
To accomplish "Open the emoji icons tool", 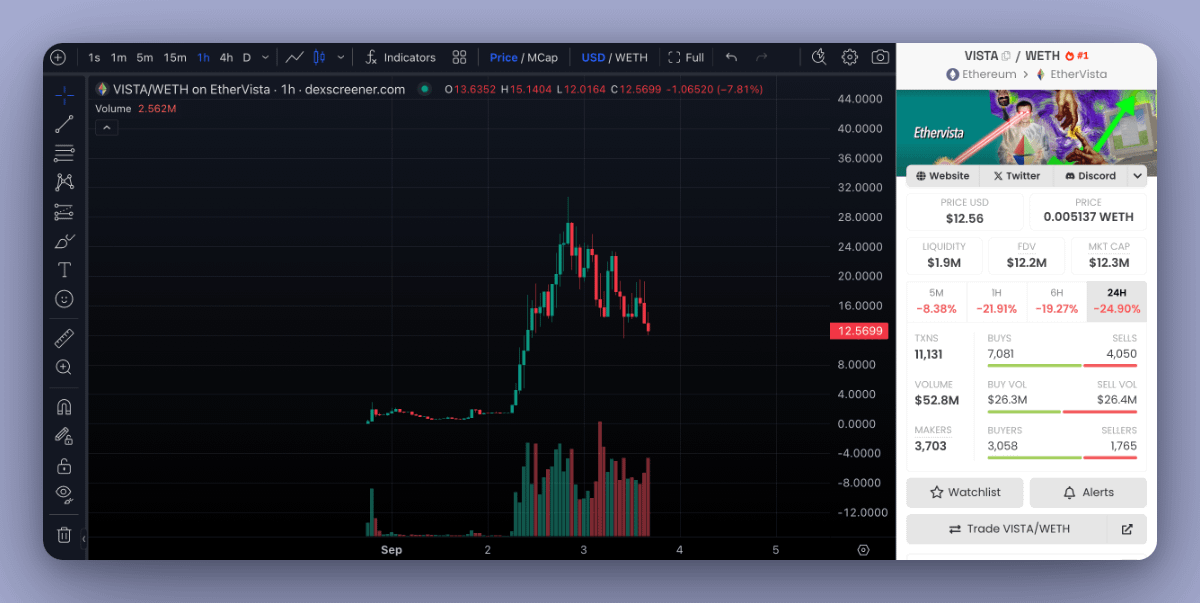I will pyautogui.click(x=64, y=299).
